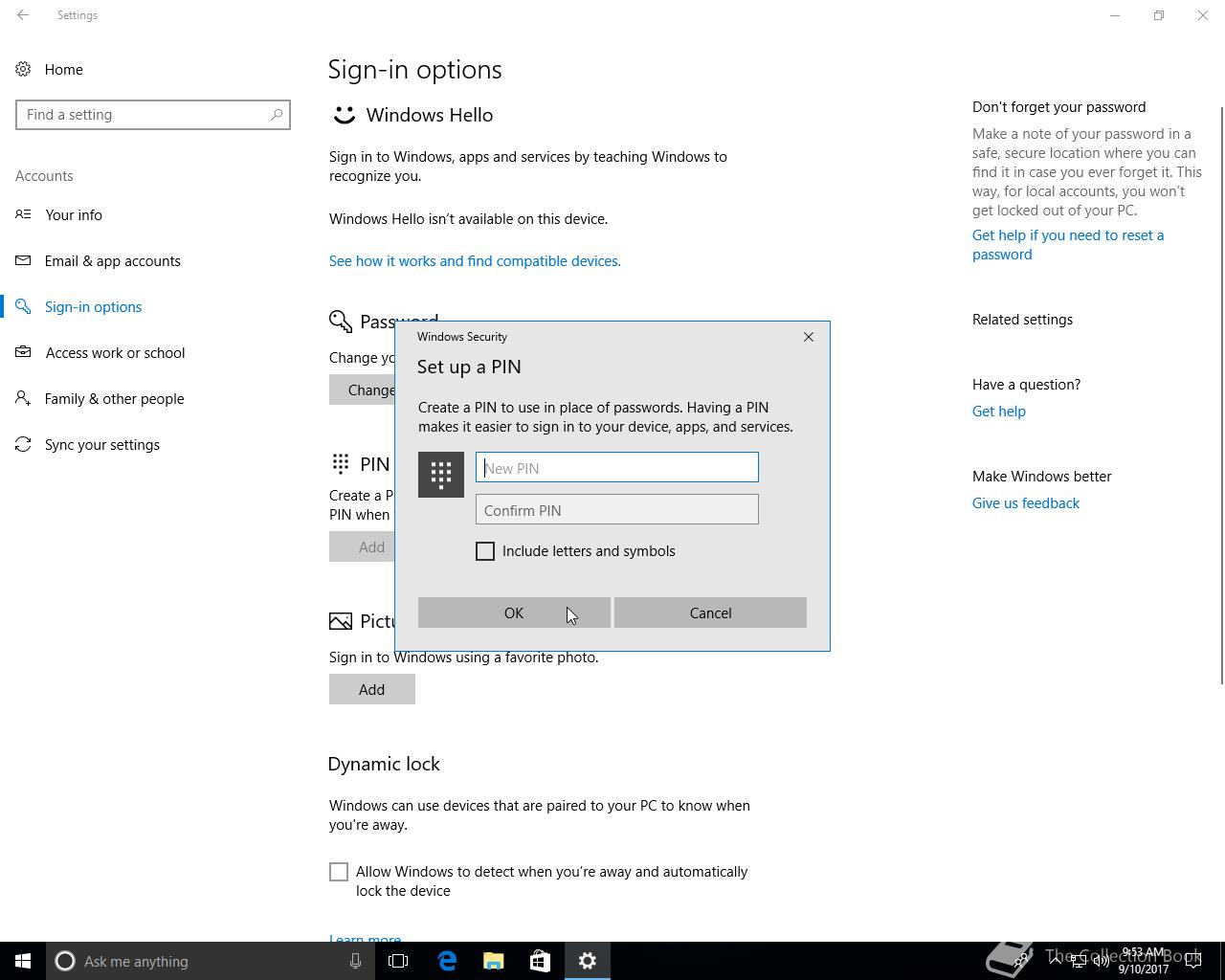Click the Windows Hello smiley icon

pos(344,115)
